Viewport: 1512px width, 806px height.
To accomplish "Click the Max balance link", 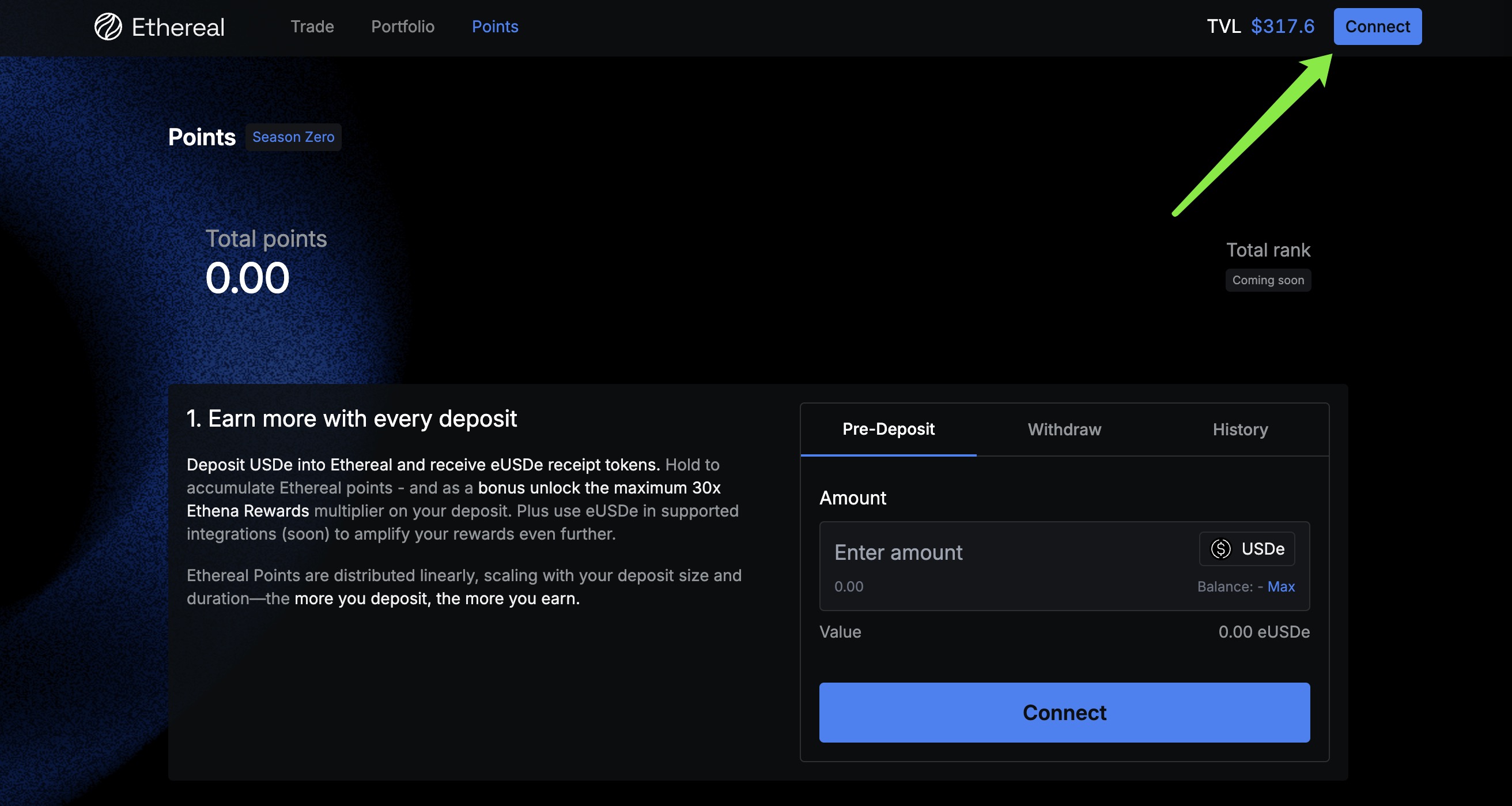I will [1281, 586].
